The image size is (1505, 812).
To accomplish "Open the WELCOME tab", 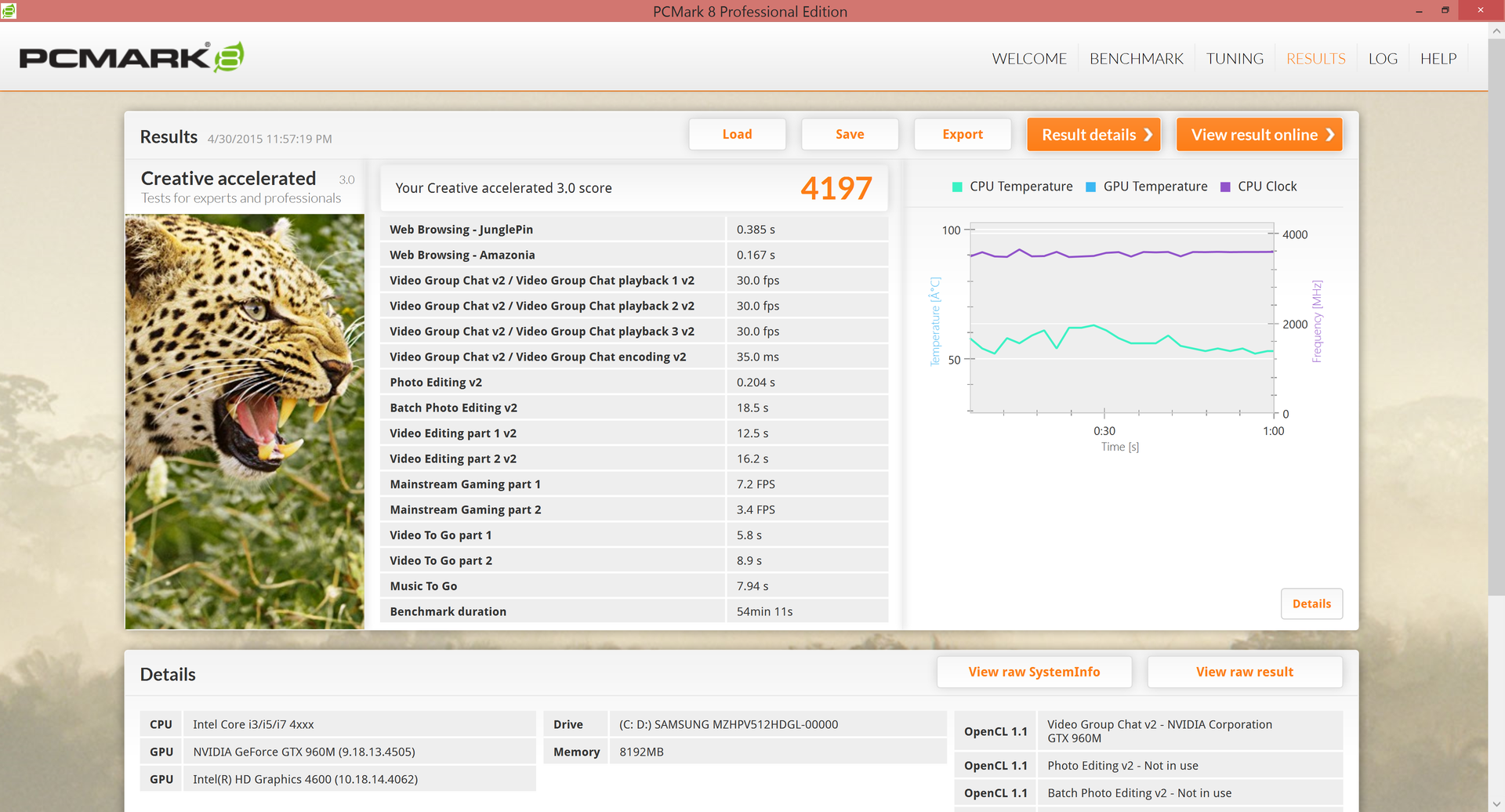I will click(1029, 59).
